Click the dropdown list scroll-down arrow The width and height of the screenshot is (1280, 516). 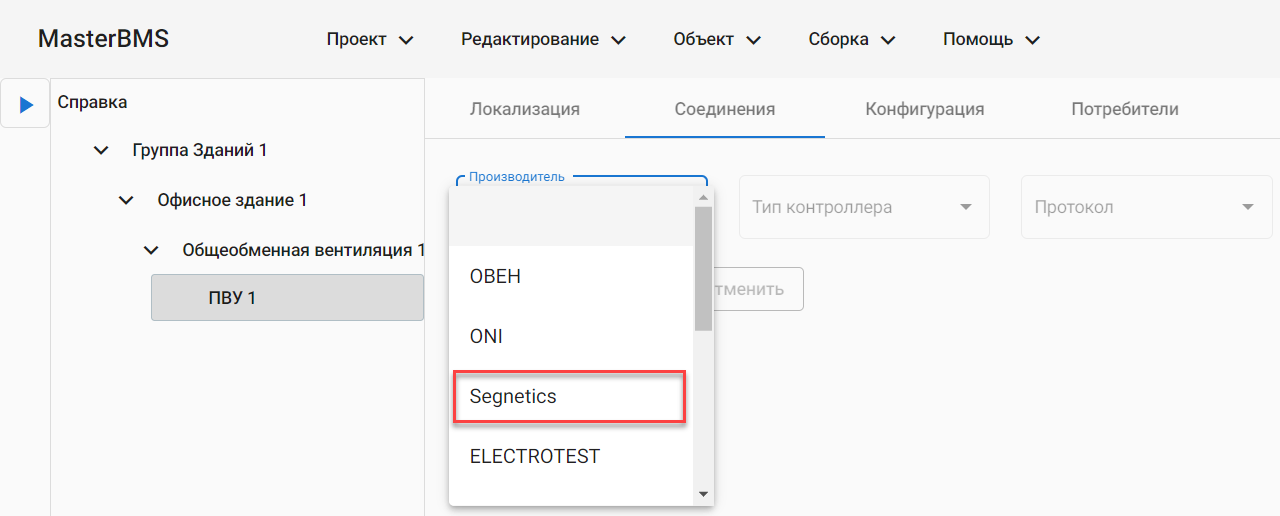(703, 494)
